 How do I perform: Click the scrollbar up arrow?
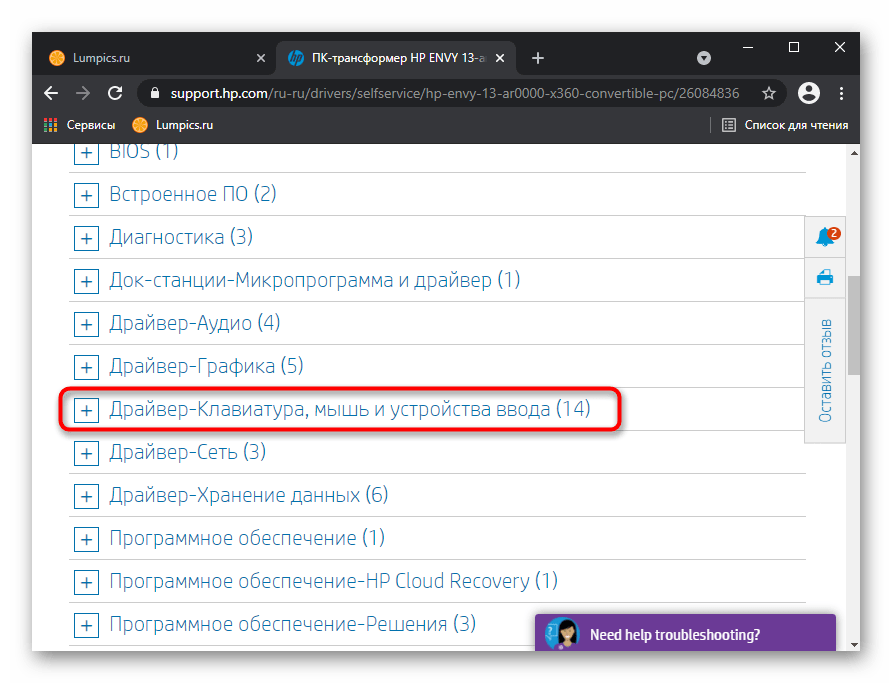pos(854,153)
